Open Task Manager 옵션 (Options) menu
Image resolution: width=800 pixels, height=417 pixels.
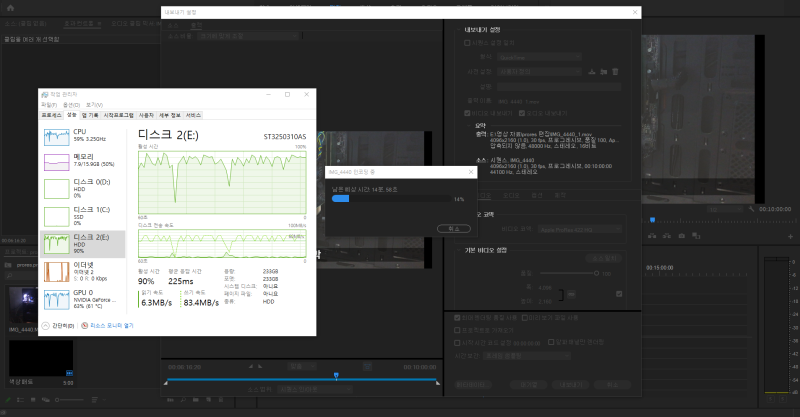71,105
